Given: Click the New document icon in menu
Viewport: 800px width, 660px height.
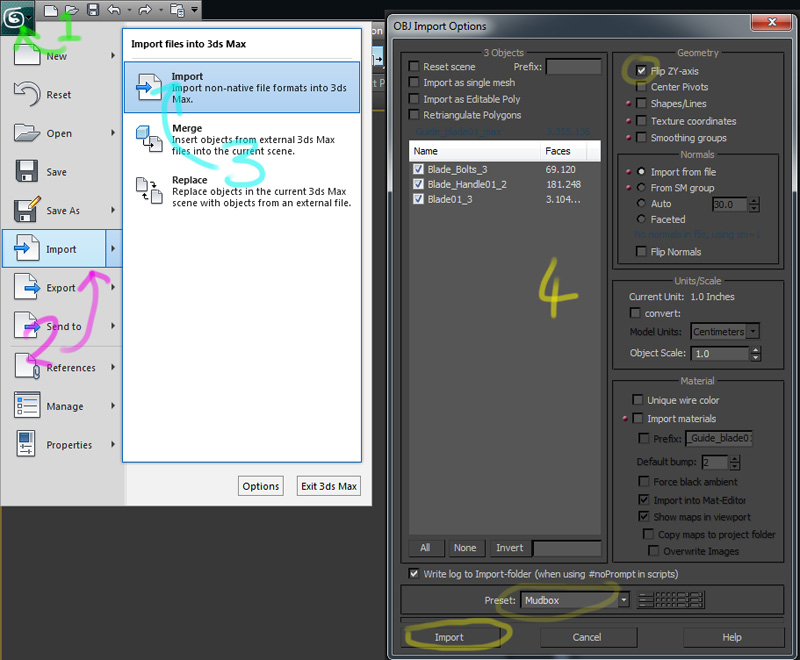Looking at the screenshot, I should pos(27,54).
